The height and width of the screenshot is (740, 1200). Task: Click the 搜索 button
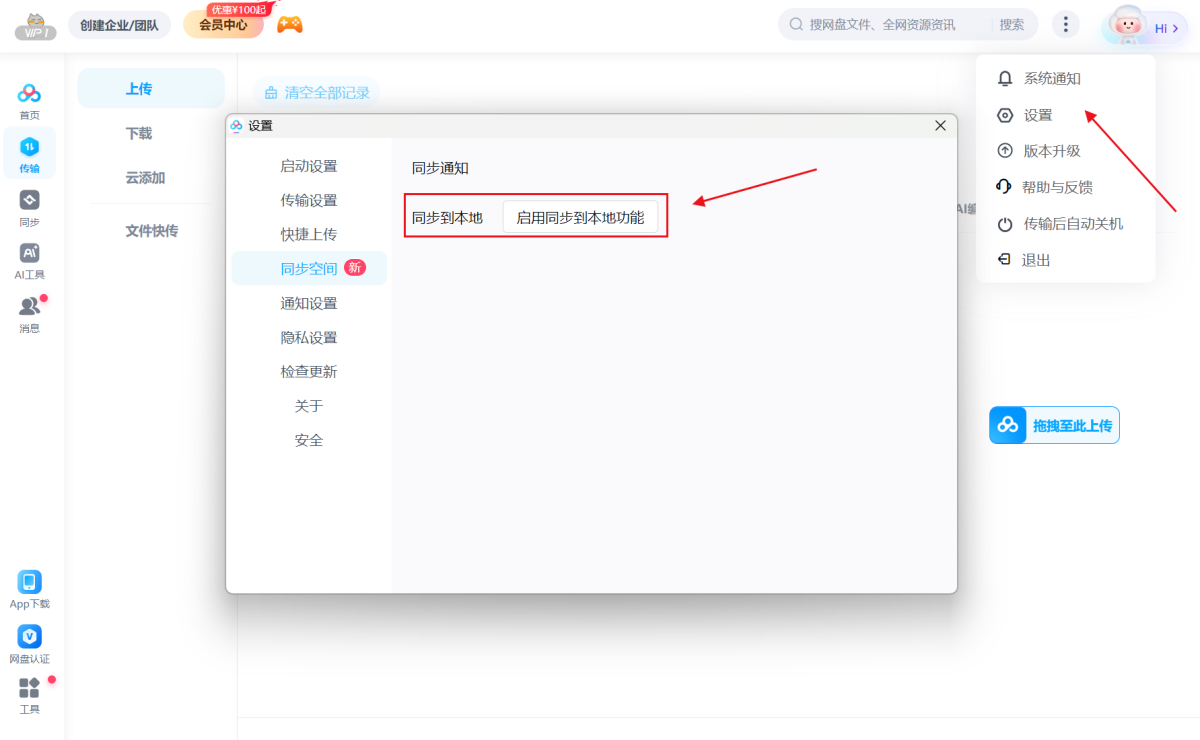(x=1012, y=25)
